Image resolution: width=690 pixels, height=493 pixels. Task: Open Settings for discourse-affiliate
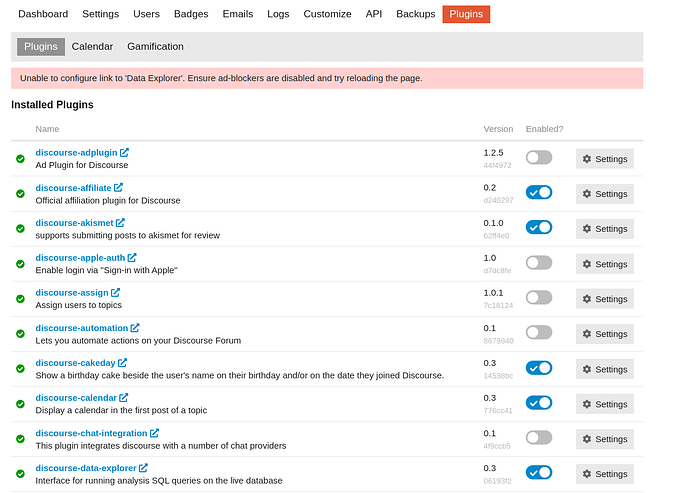[x=605, y=194]
